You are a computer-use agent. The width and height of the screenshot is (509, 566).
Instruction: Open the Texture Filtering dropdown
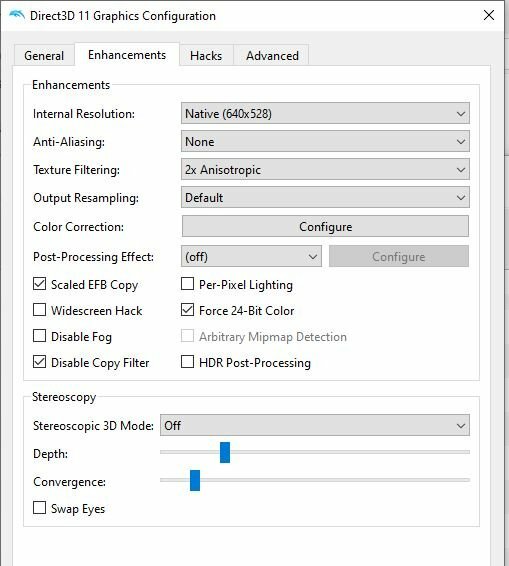tap(325, 169)
